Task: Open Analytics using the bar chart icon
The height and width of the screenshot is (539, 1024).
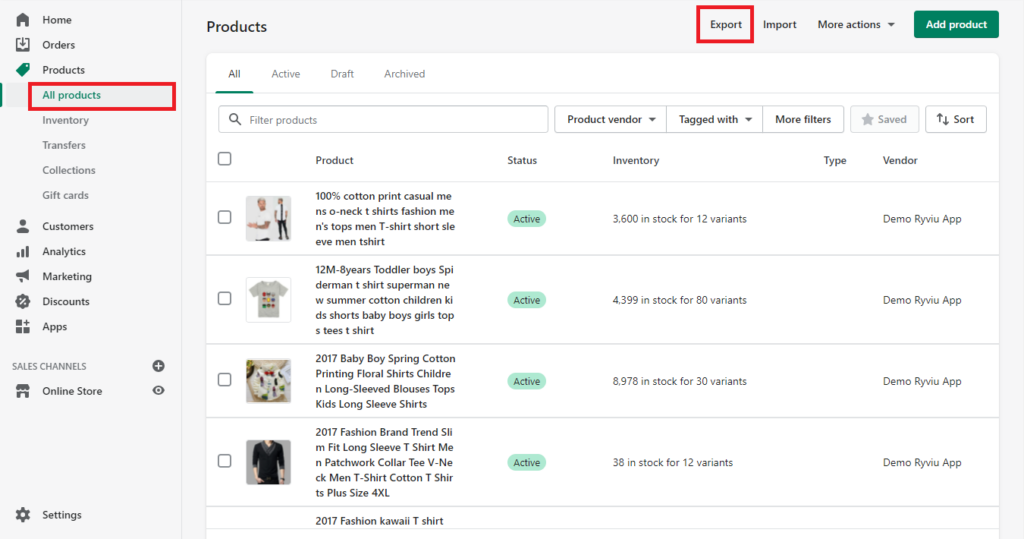Action: pyautogui.click(x=23, y=252)
